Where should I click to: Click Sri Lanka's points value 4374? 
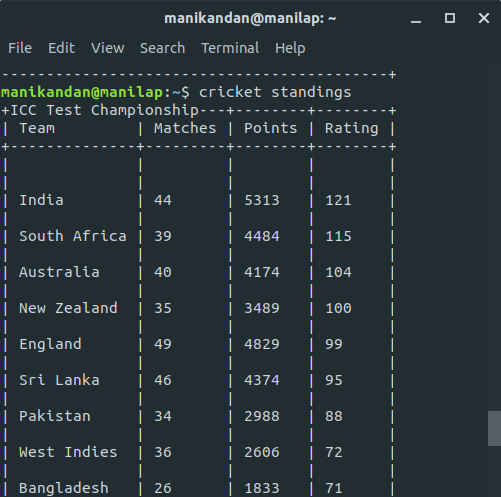point(262,380)
